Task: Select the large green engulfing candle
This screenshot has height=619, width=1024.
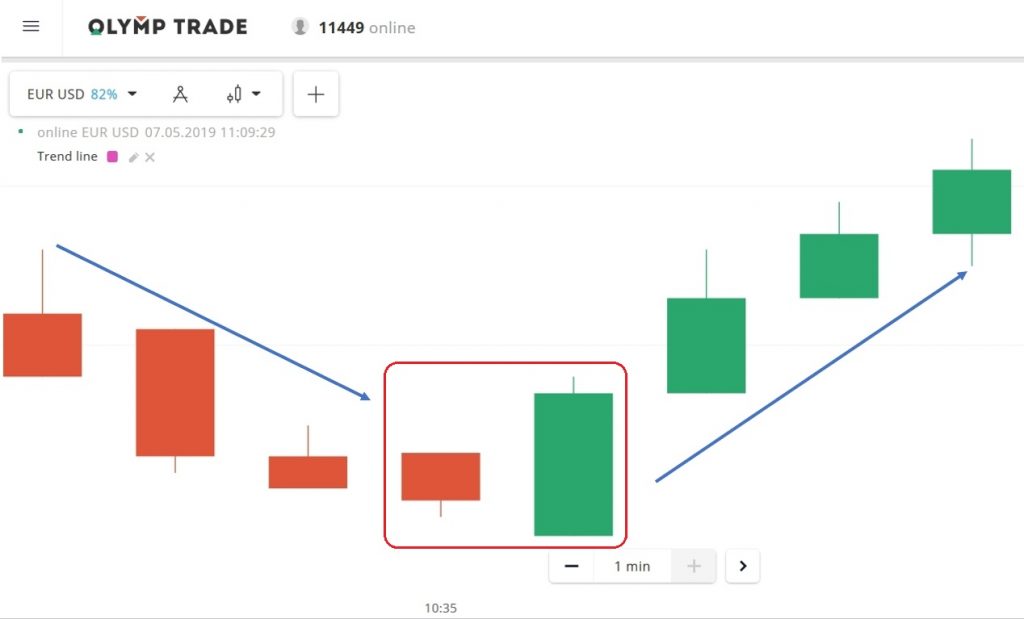Action: pos(573,464)
